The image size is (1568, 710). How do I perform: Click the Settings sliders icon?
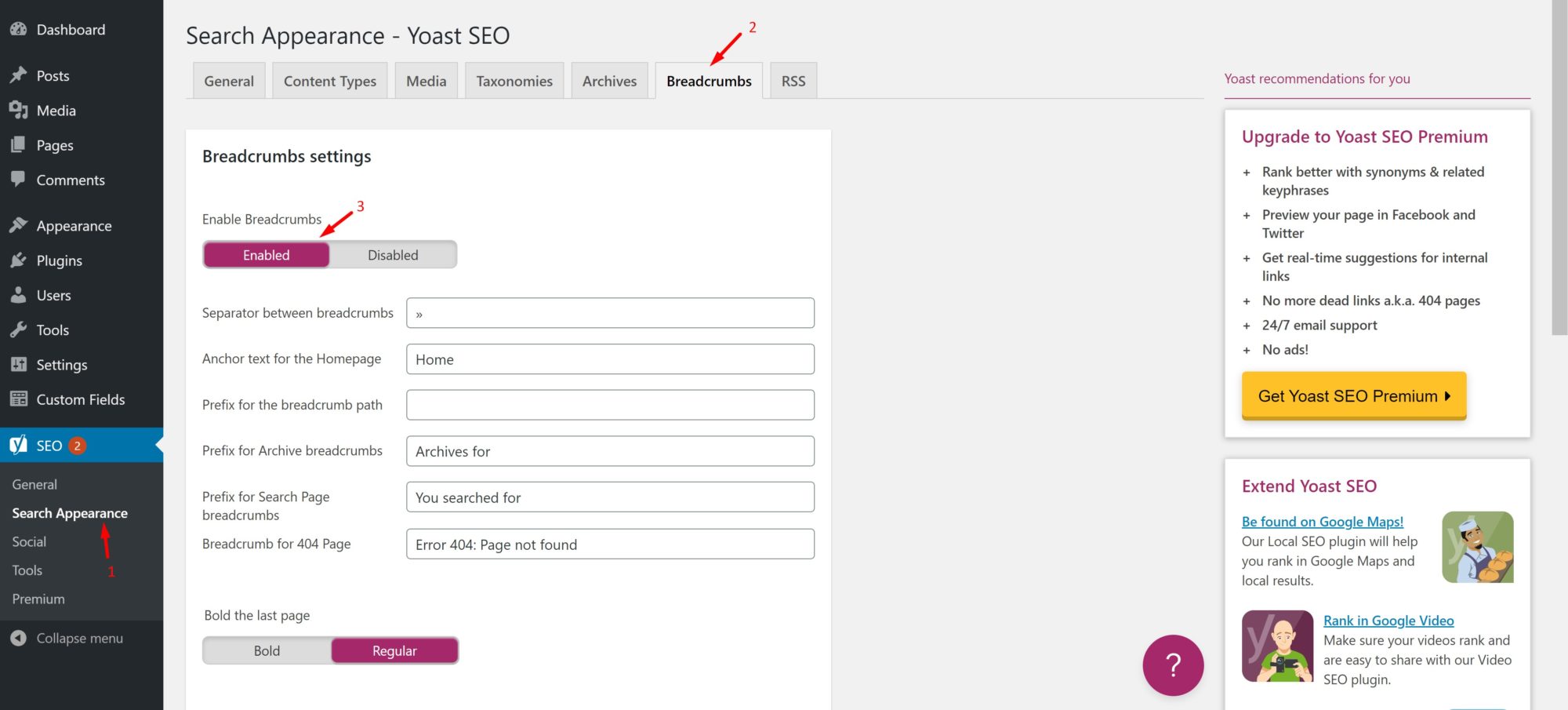click(x=19, y=365)
